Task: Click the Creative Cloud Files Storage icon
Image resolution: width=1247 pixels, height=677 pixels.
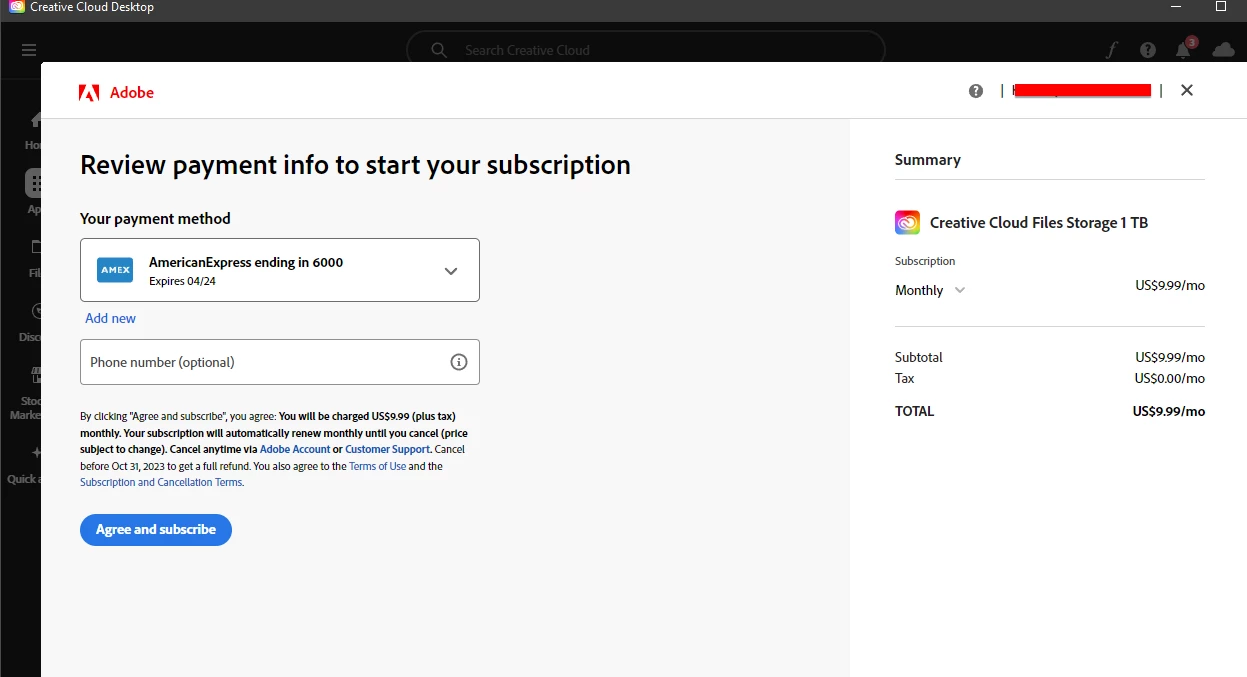Action: pyautogui.click(x=907, y=222)
